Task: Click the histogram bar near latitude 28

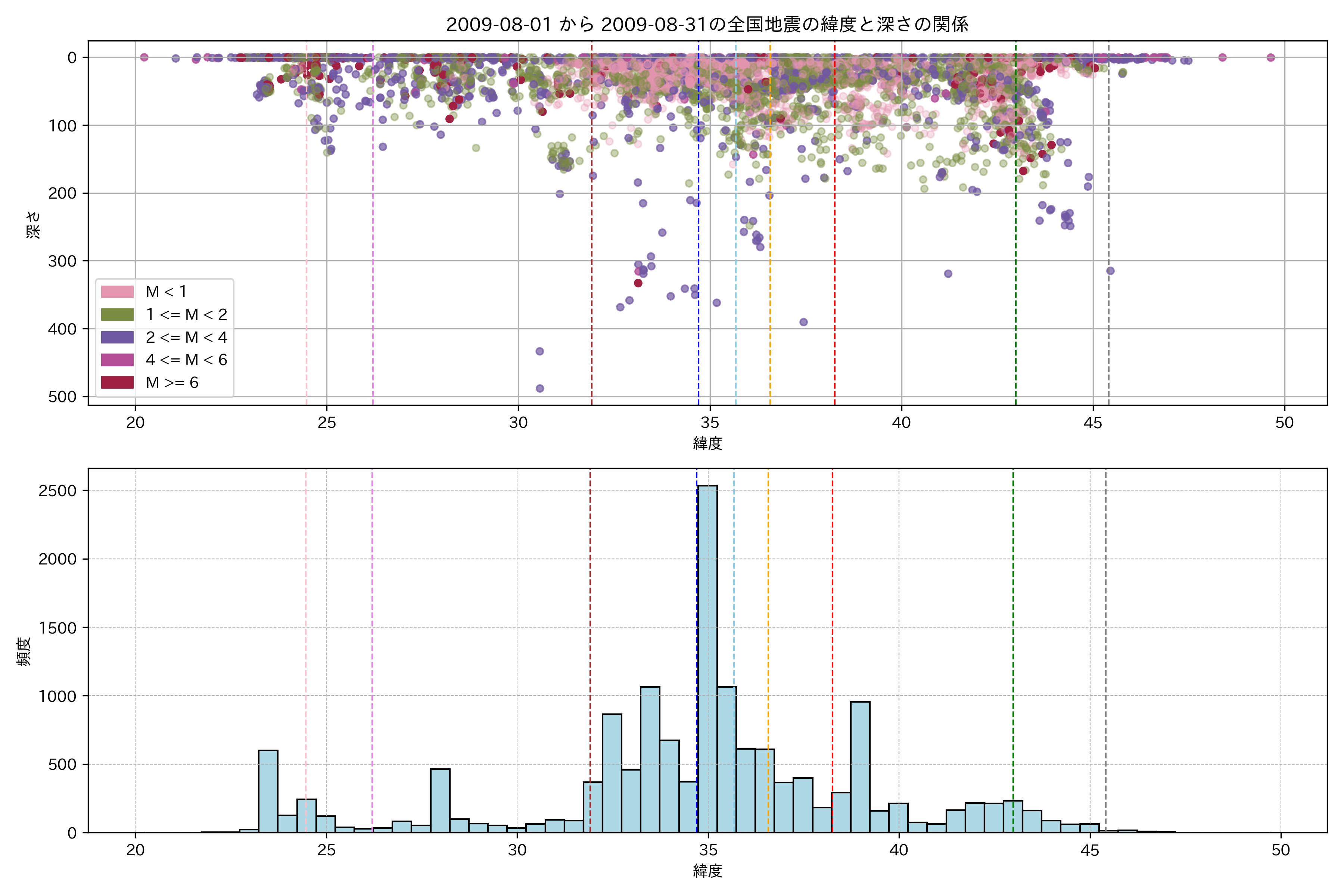Action: [440, 800]
